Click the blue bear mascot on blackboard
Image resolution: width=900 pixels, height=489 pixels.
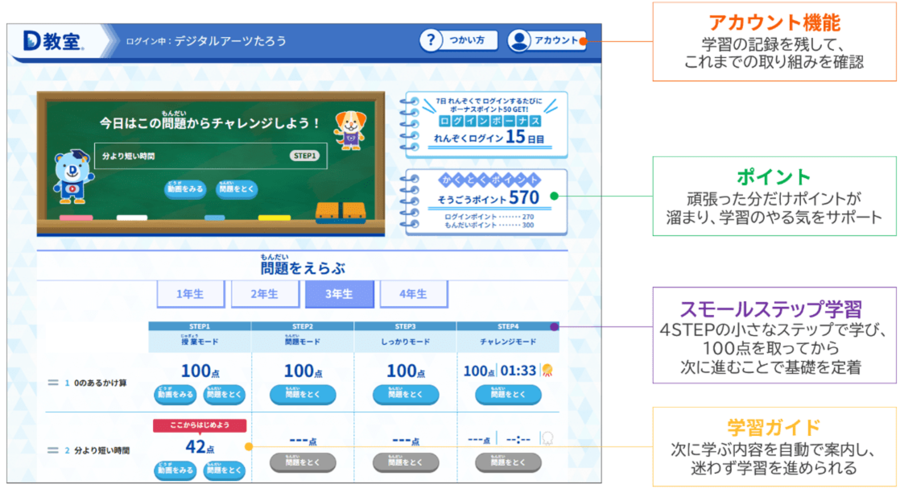click(x=71, y=177)
